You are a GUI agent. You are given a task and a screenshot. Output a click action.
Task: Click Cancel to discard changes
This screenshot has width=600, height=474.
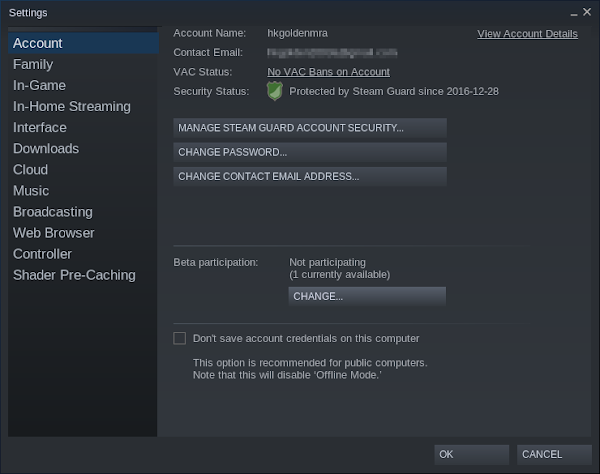[x=554, y=454]
